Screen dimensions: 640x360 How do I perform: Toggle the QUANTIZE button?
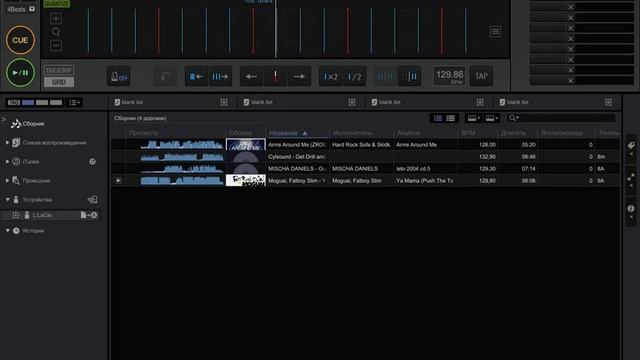pos(57,4)
